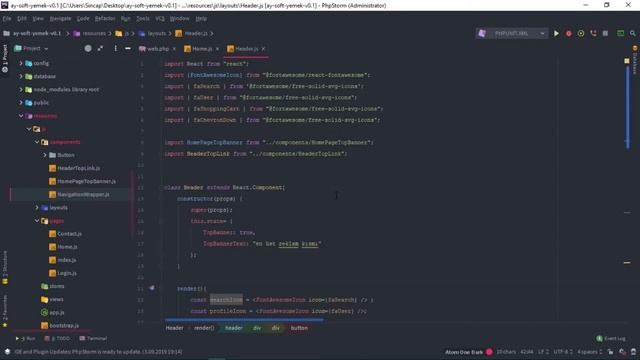
Task: Select HeaderTopLink.js in project tree
Action: click(x=78, y=168)
